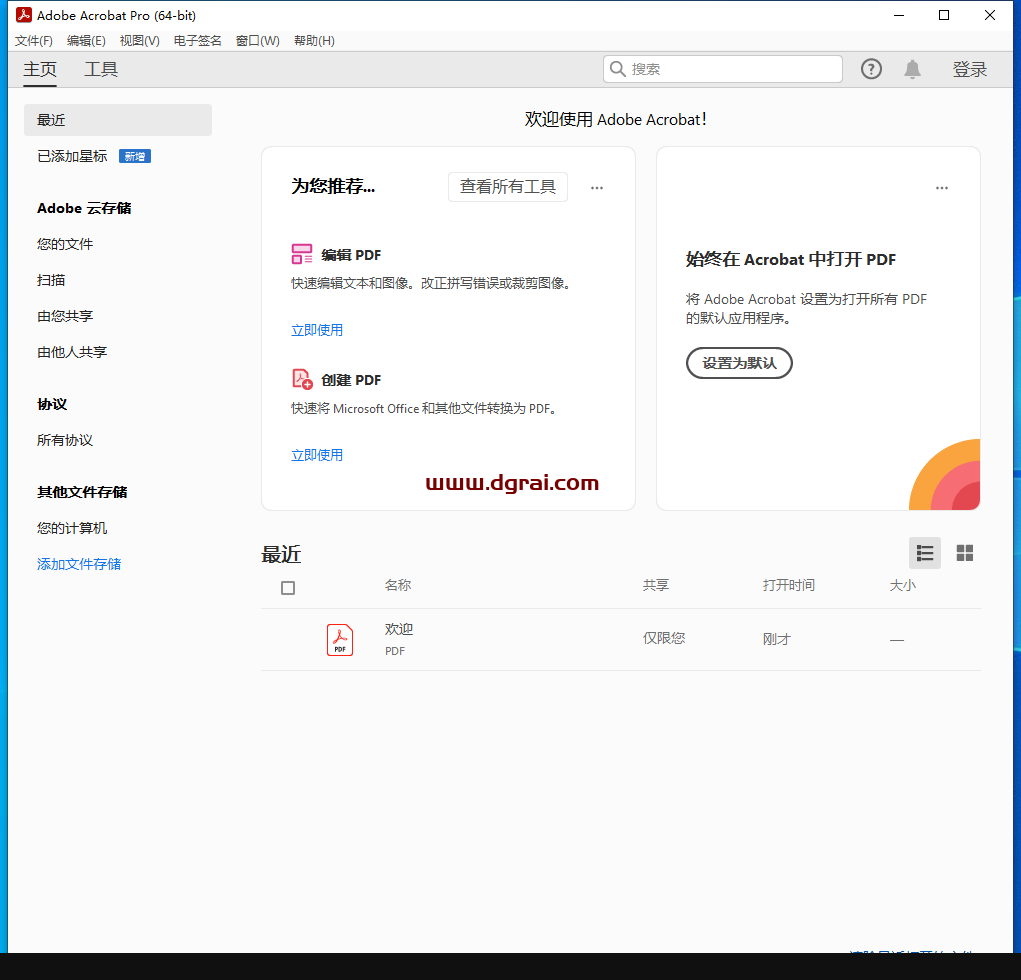Open the notifications bell icon
The height and width of the screenshot is (980, 1021).
click(x=912, y=69)
